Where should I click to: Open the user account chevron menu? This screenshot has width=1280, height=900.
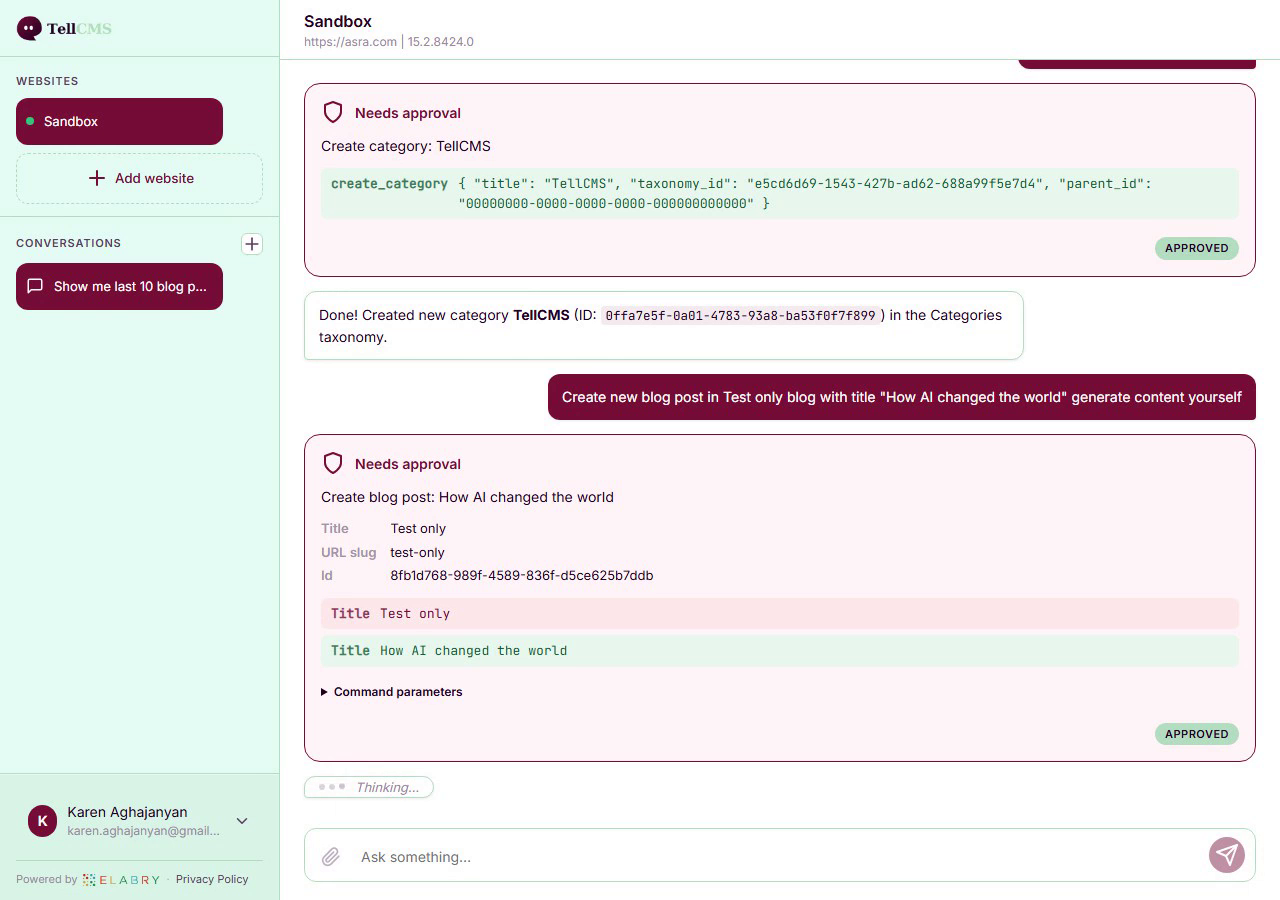pos(242,821)
